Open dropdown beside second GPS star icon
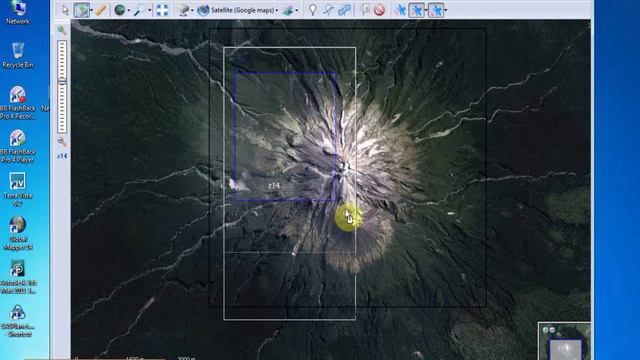 click(x=426, y=10)
